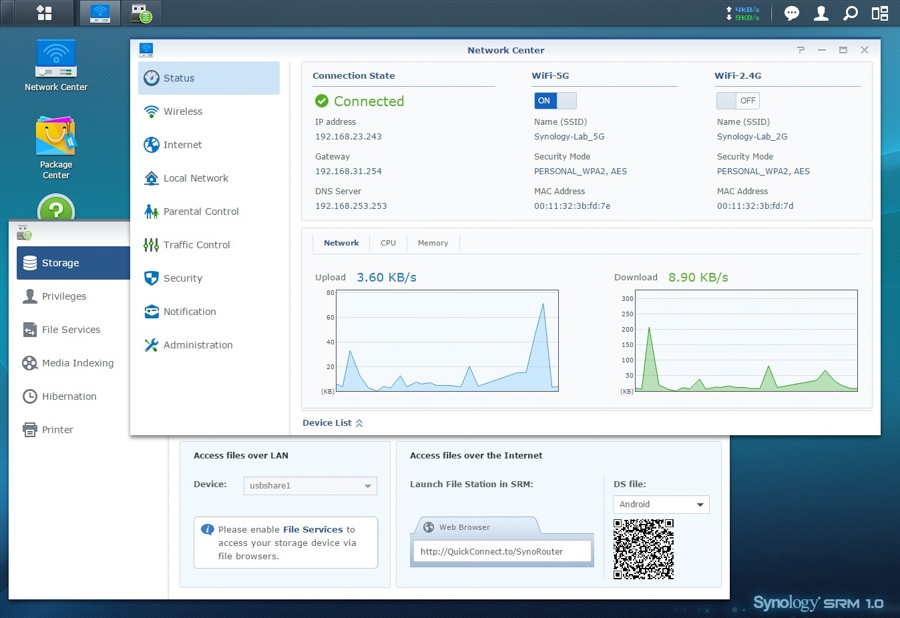Open the main menu grid icon
Screen dimensions: 900x618
click(x=44, y=13)
